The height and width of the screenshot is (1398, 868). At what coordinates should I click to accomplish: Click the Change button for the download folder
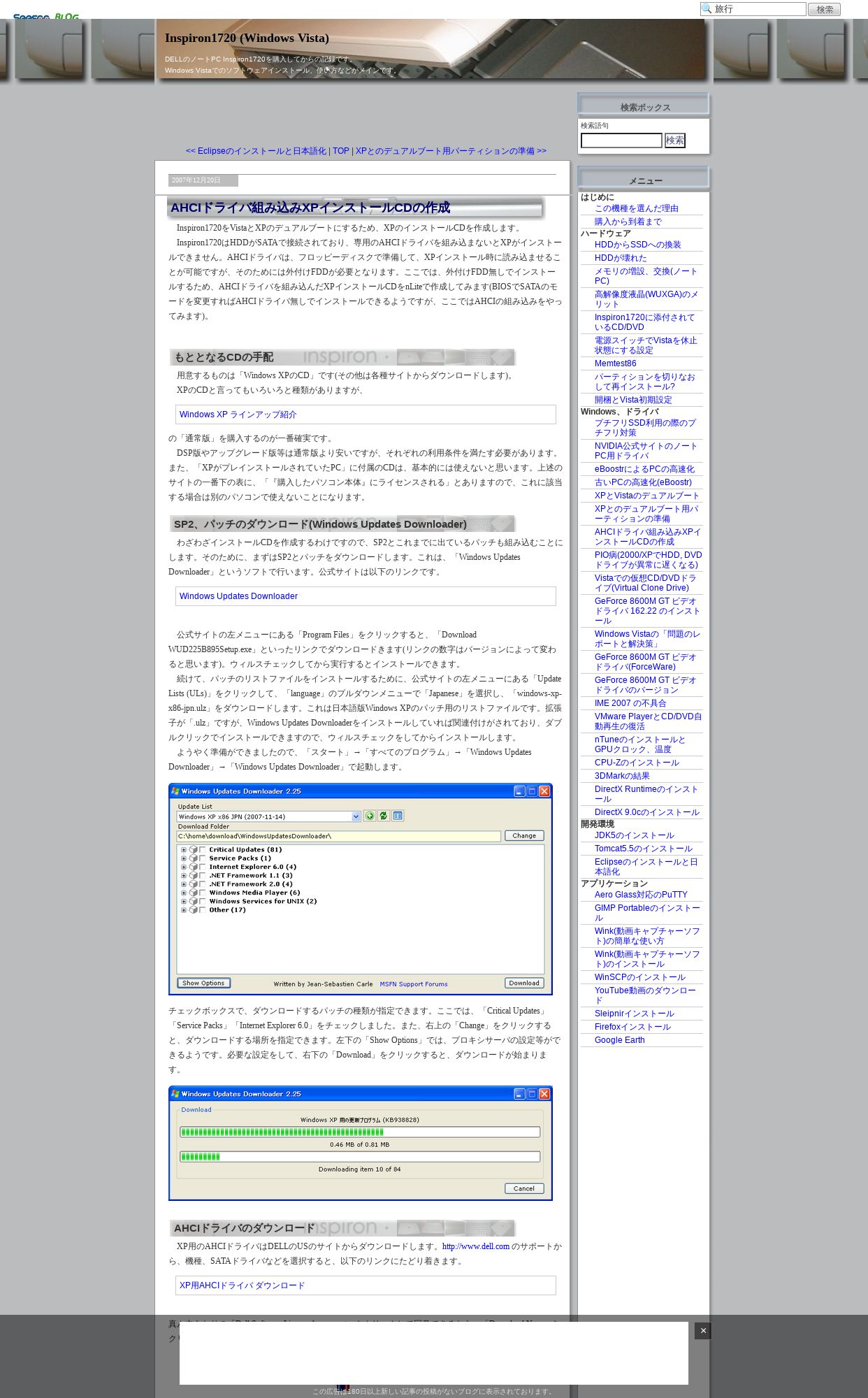click(x=524, y=836)
